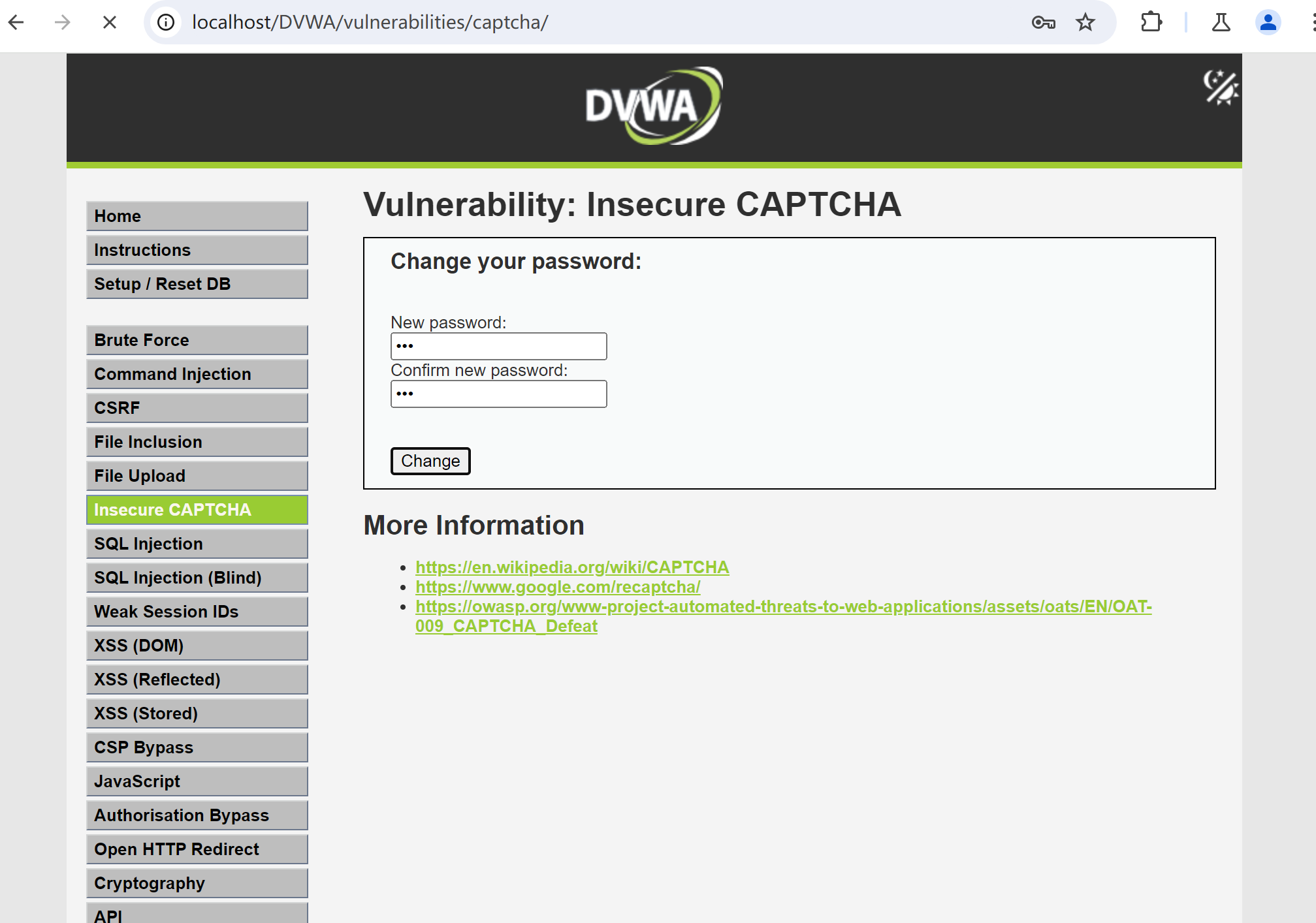
Task: Open the SQL Injection menu item
Action: click(197, 544)
